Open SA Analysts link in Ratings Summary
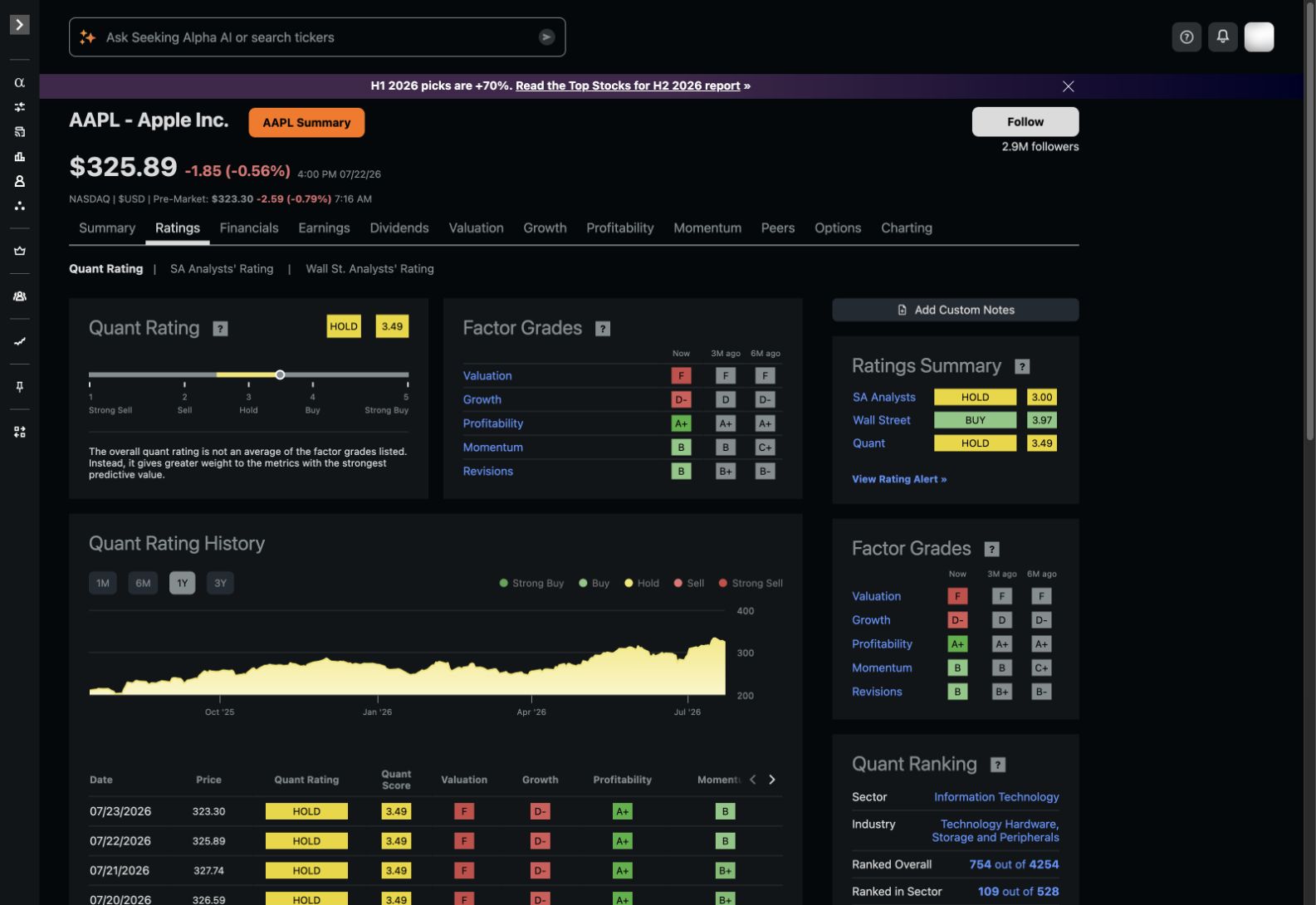 point(884,397)
